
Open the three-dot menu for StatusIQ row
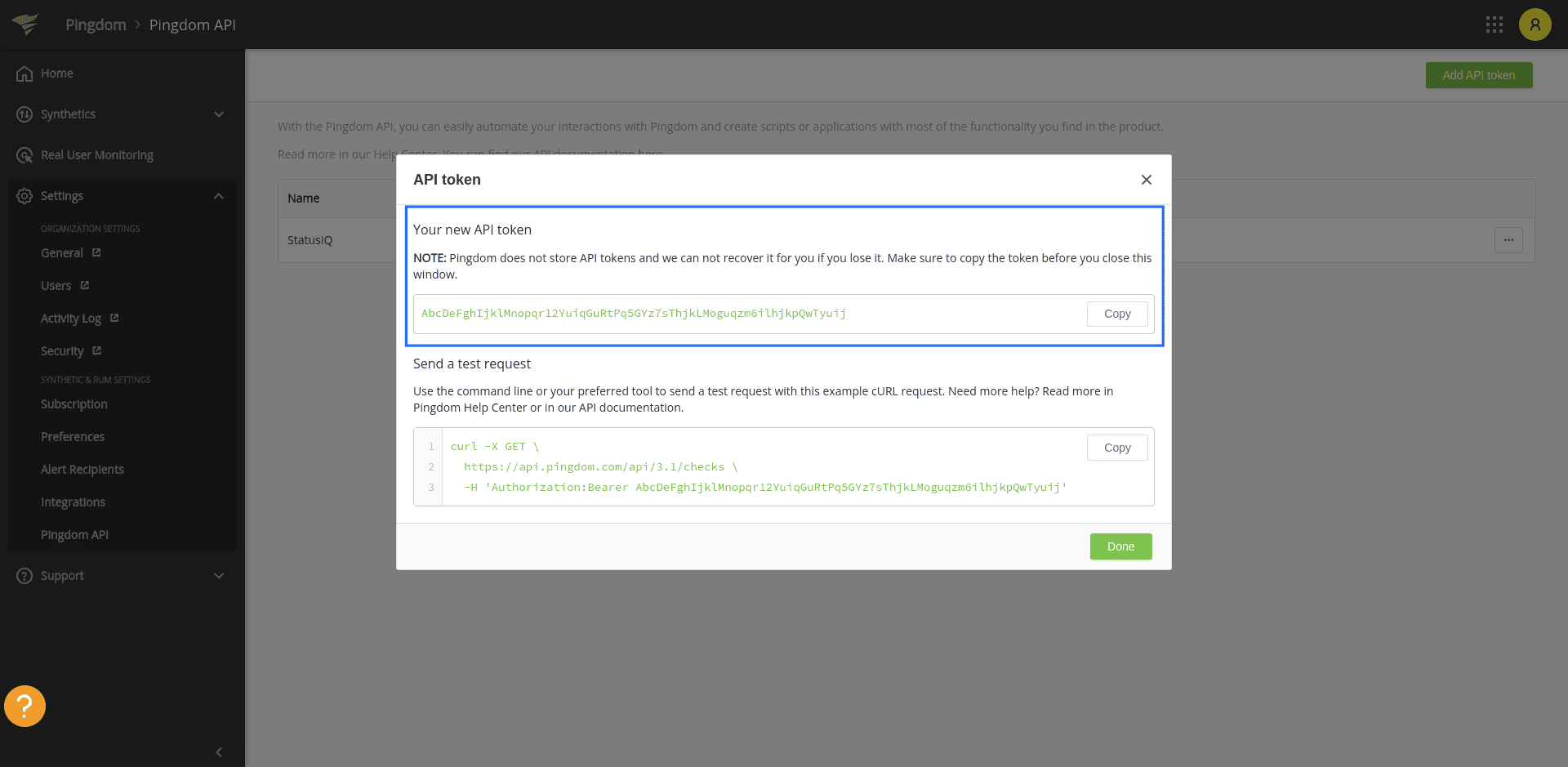(1508, 240)
